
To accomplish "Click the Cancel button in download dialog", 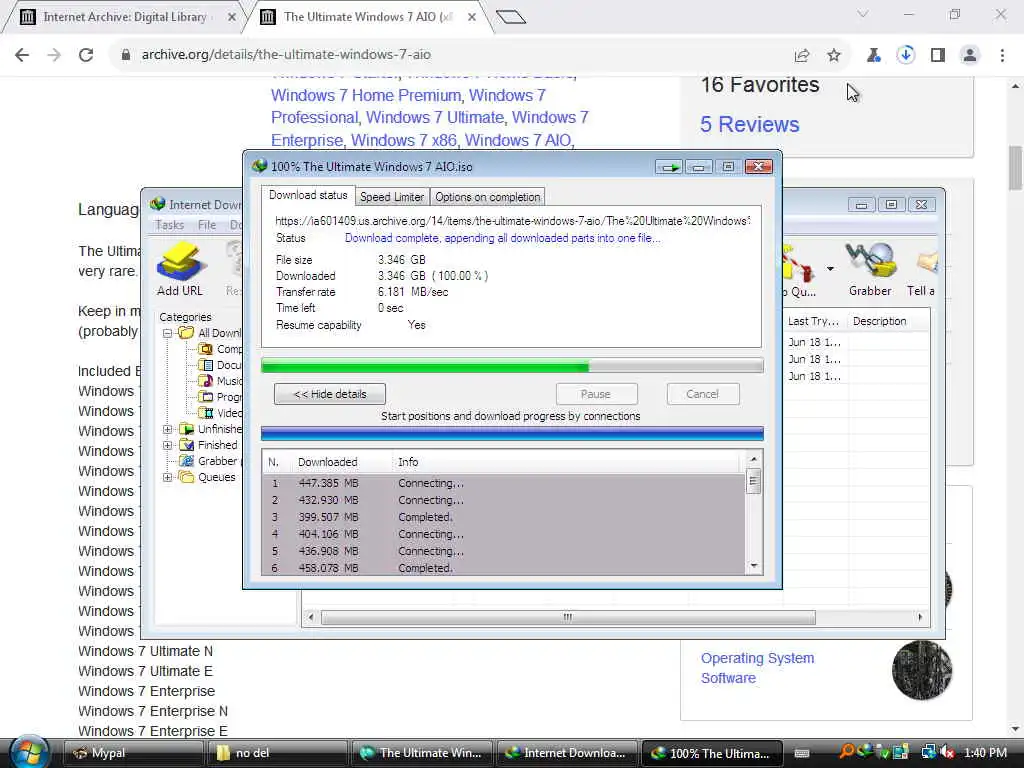I will coord(703,394).
